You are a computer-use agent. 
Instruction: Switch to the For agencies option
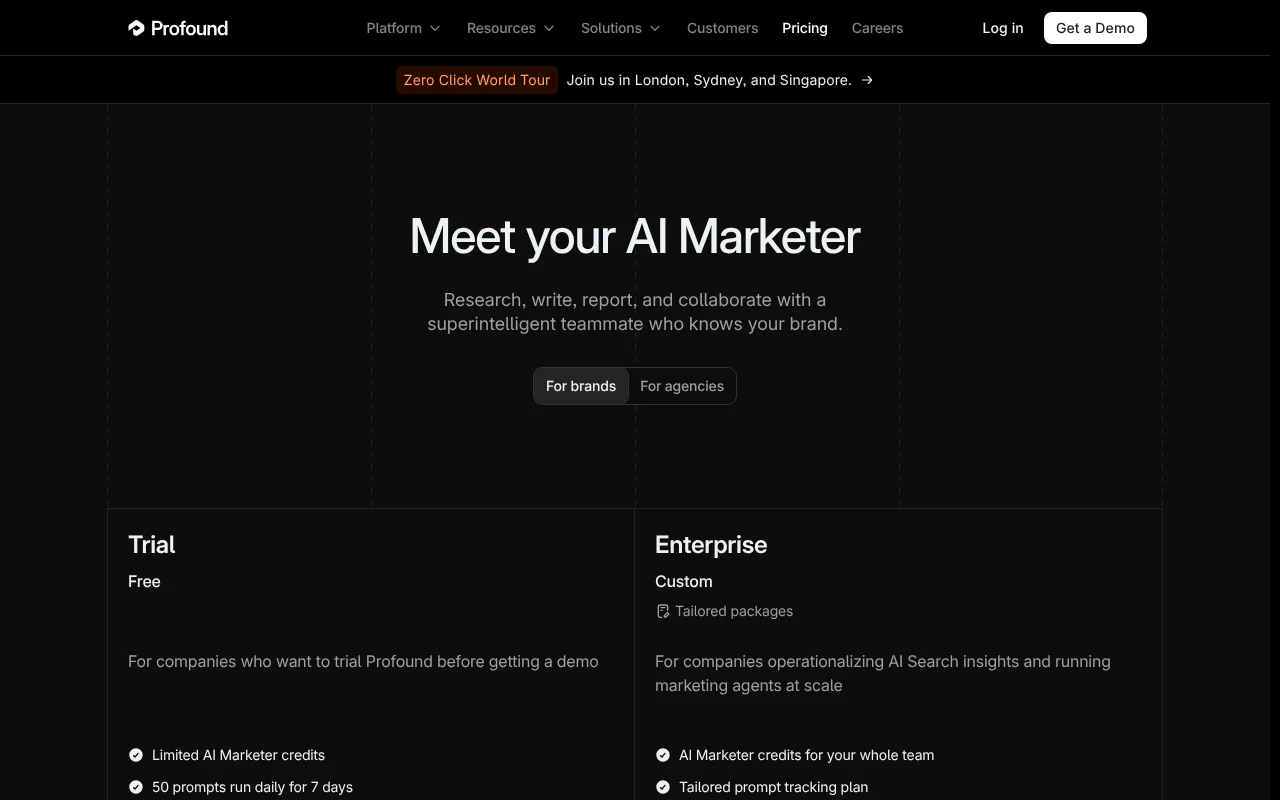pos(682,386)
